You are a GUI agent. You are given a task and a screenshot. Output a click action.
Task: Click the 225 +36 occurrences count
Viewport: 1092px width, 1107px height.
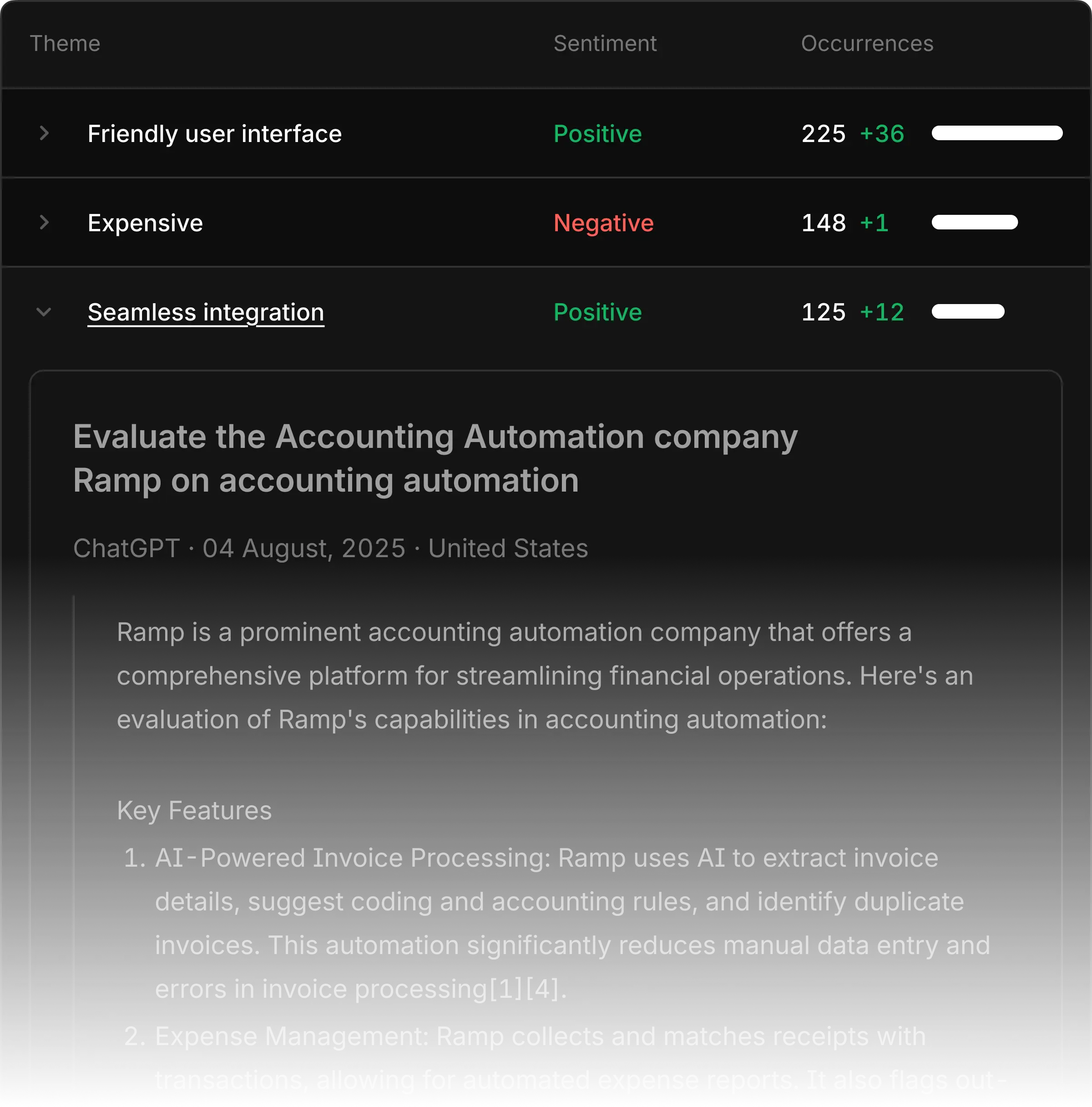[852, 134]
